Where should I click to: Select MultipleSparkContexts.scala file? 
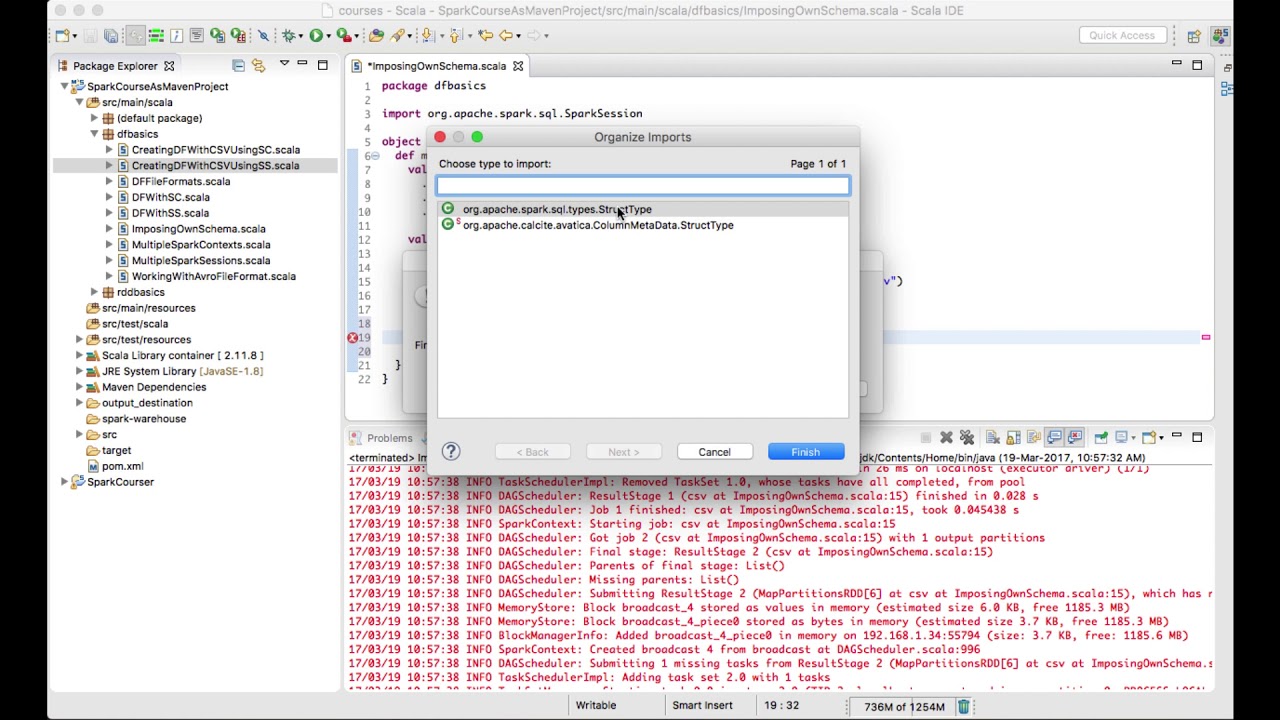pyautogui.click(x=201, y=245)
